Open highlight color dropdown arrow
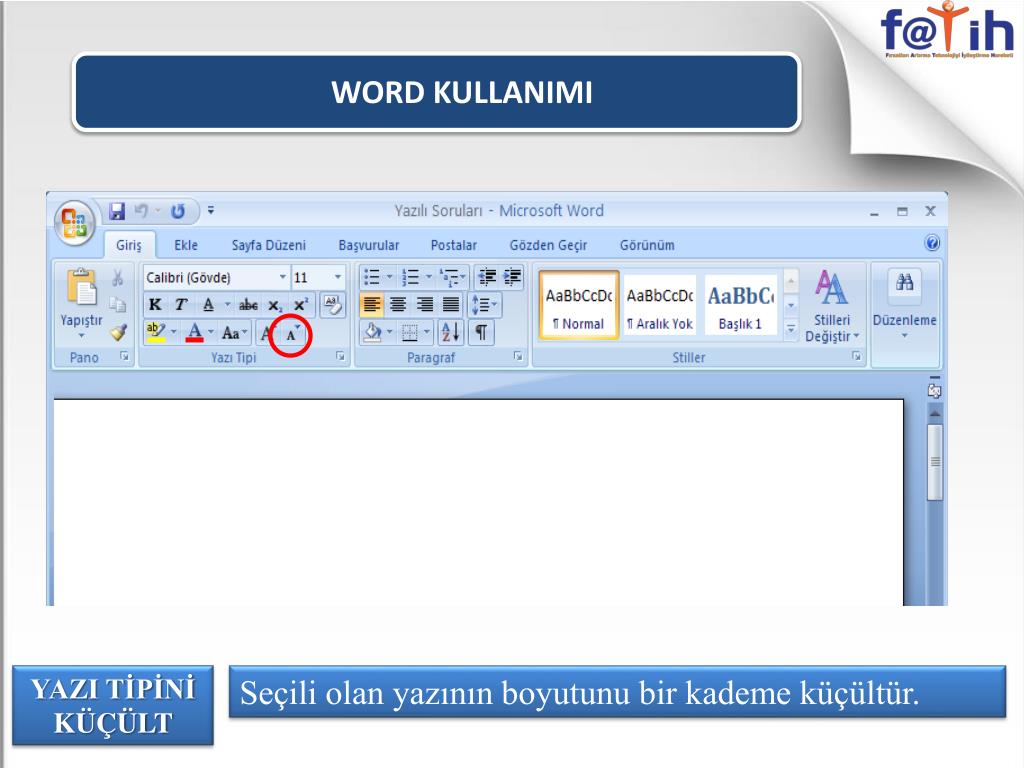1024x768 pixels. coord(174,332)
